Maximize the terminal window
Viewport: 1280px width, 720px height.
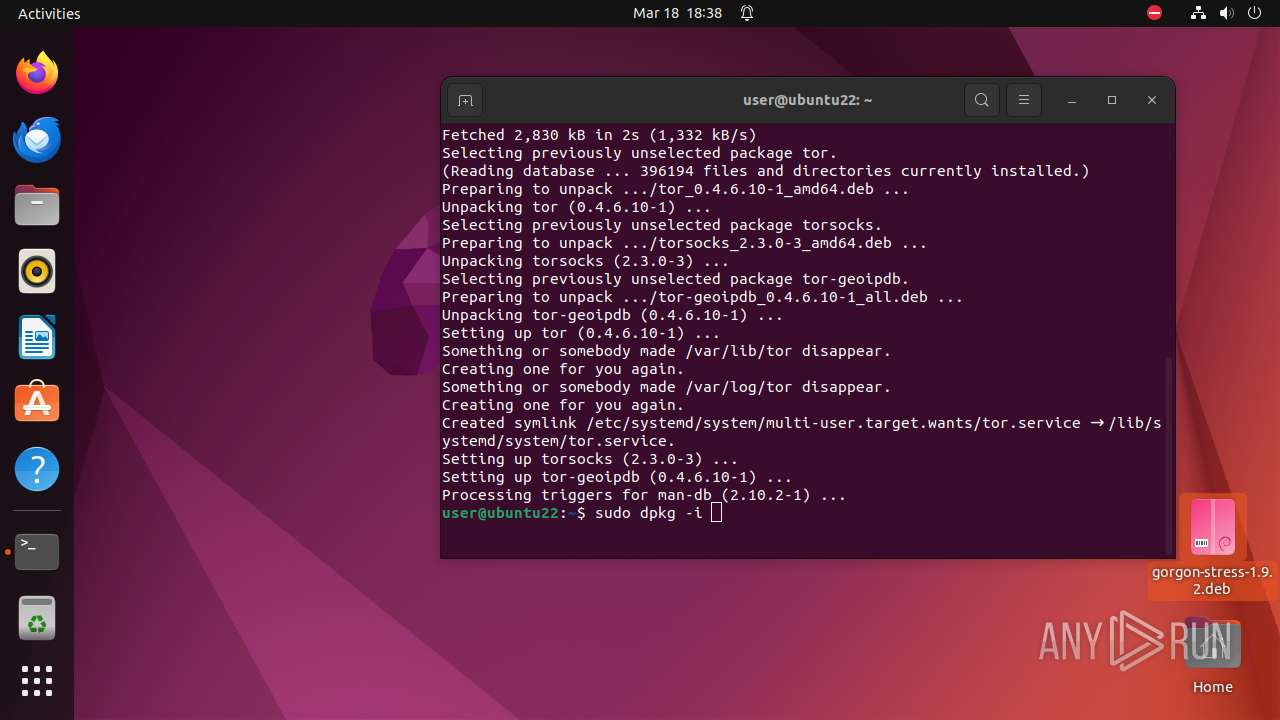tap(1112, 100)
